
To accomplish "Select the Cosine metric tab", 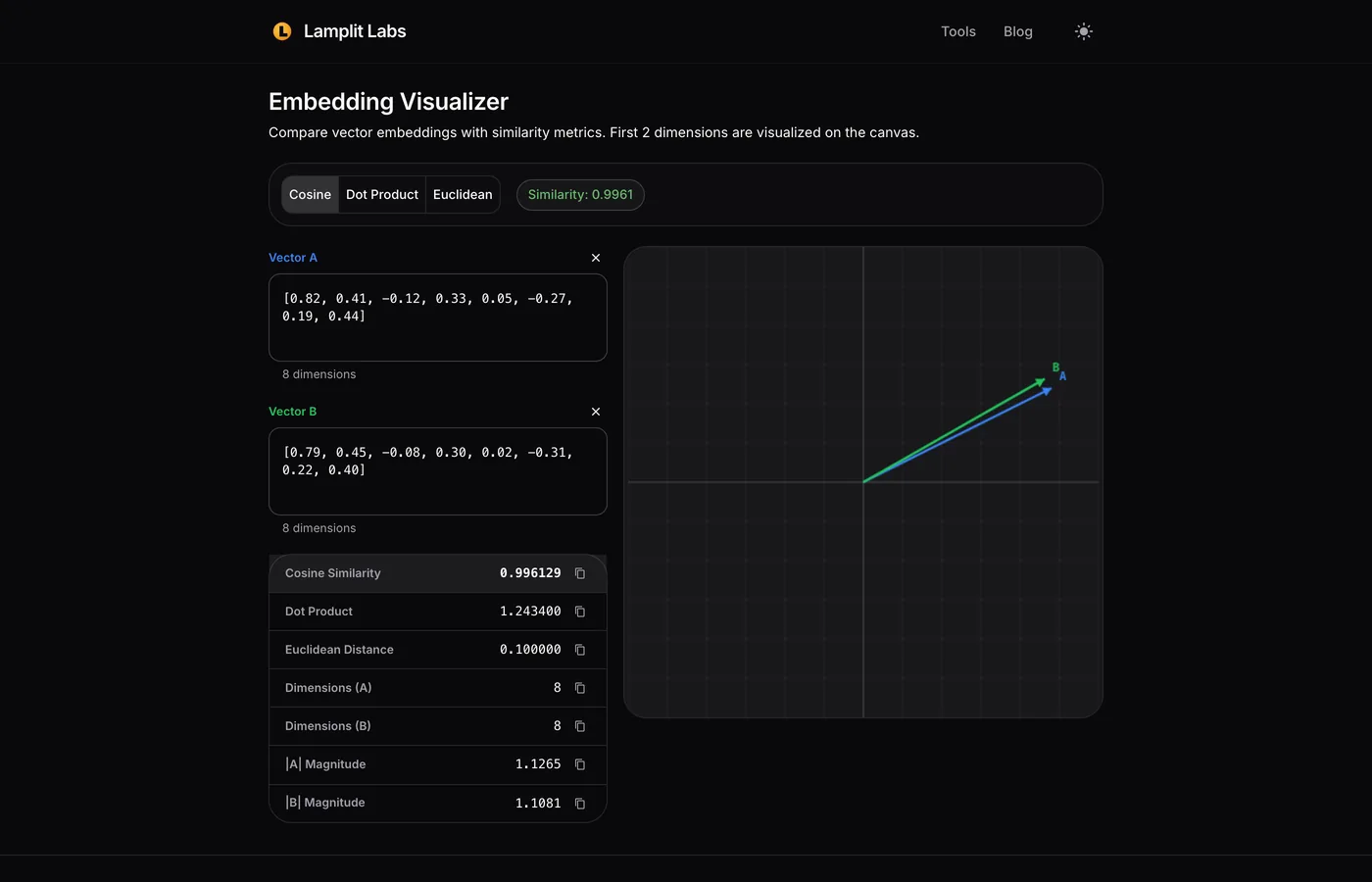I will coord(310,194).
